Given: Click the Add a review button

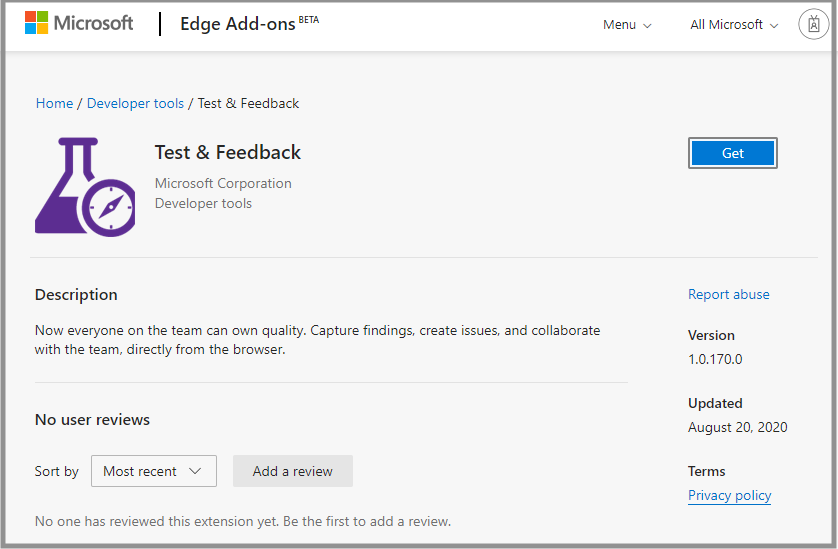Looking at the screenshot, I should pos(293,471).
